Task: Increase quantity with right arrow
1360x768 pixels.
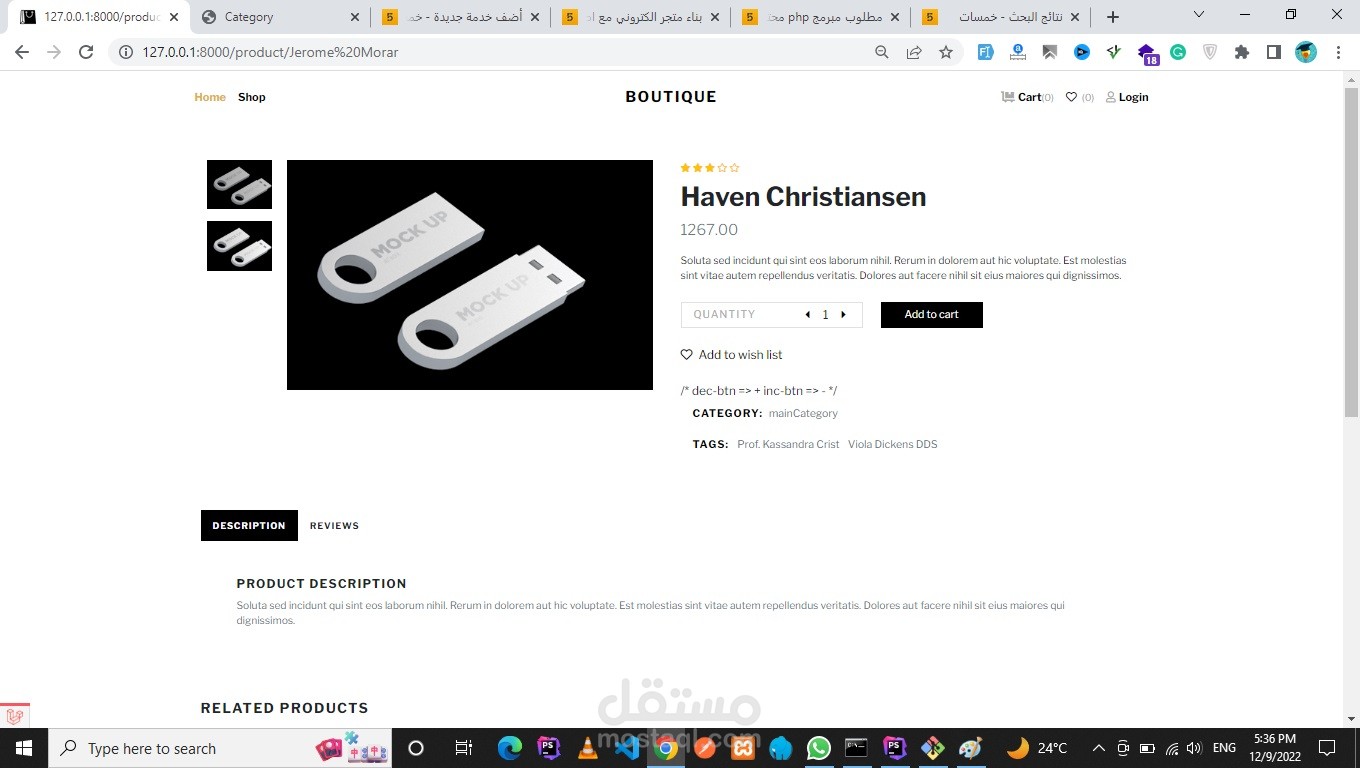Action: point(843,315)
